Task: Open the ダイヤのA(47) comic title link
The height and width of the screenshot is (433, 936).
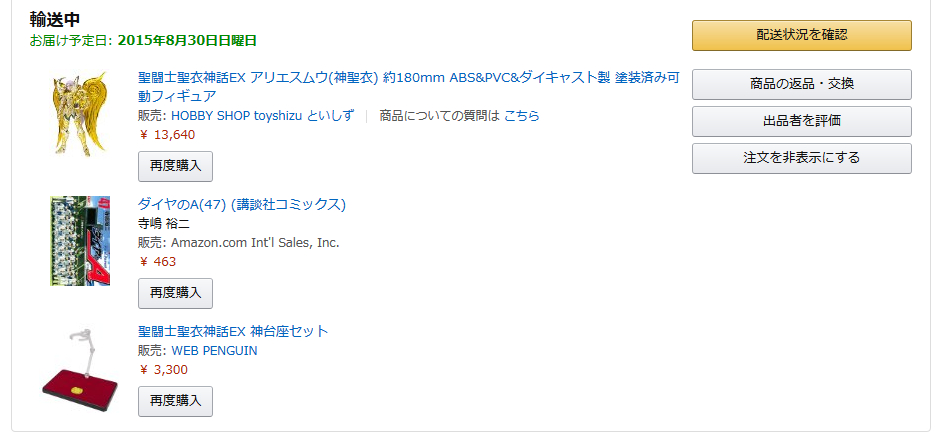Action: (241, 205)
